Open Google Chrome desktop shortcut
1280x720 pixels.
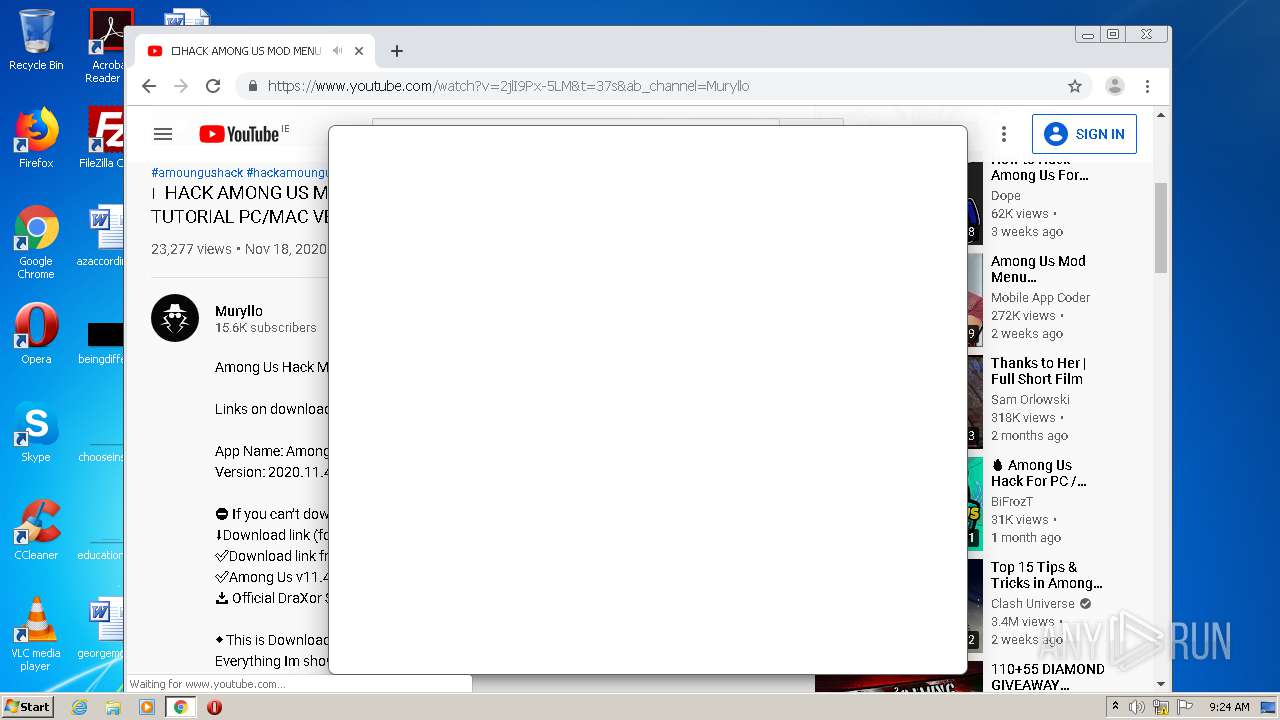[36, 242]
